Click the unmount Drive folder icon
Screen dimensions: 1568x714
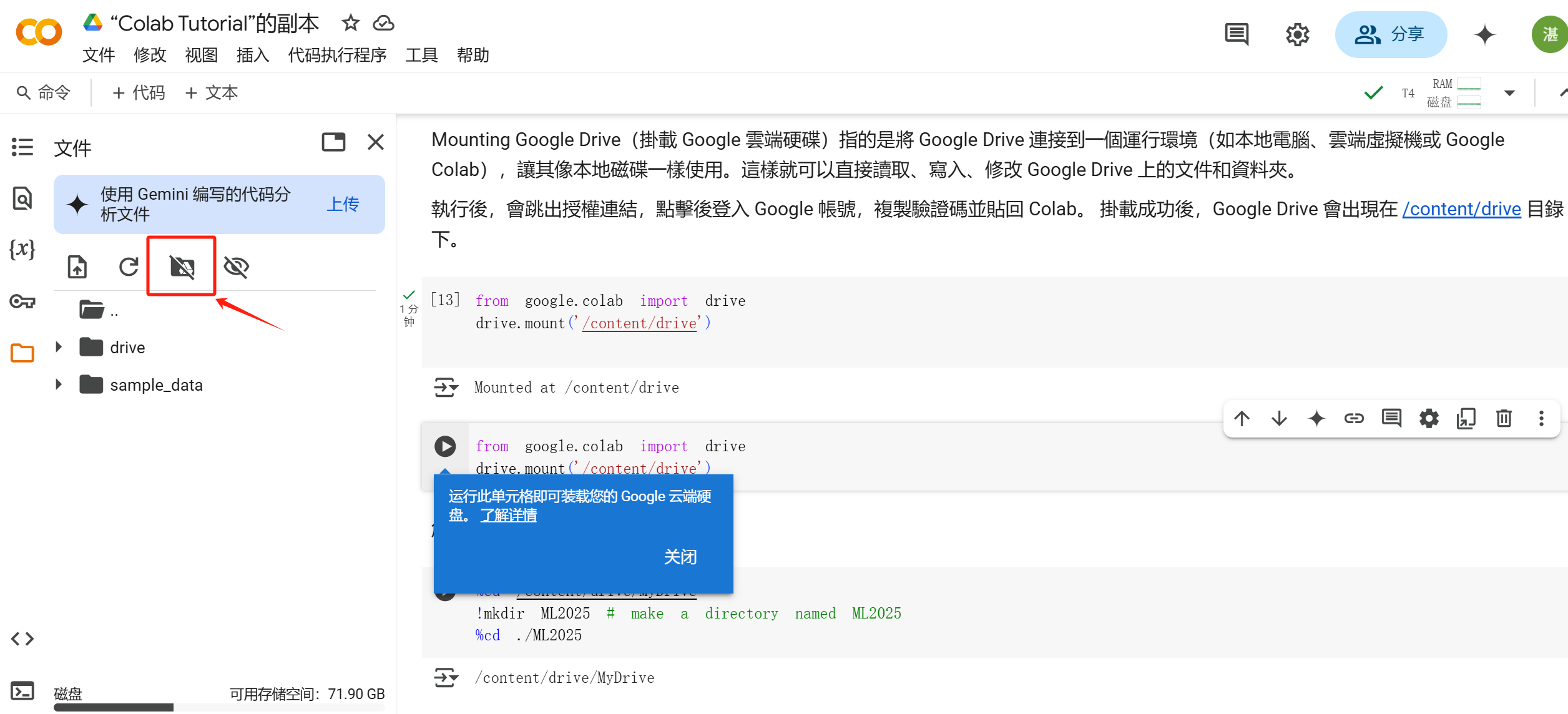[182, 267]
